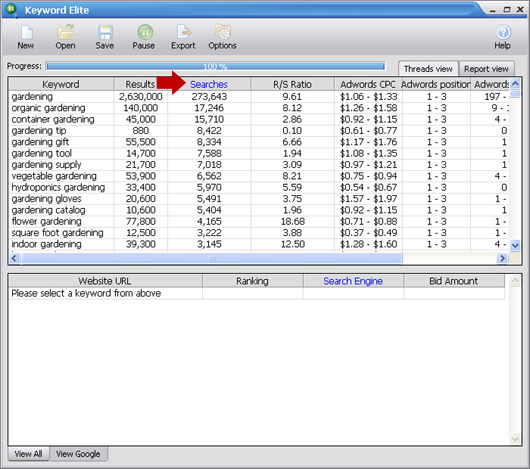This screenshot has width=530, height=469.
Task: Click the Keyword Elite title bar logo
Action: coord(11,9)
